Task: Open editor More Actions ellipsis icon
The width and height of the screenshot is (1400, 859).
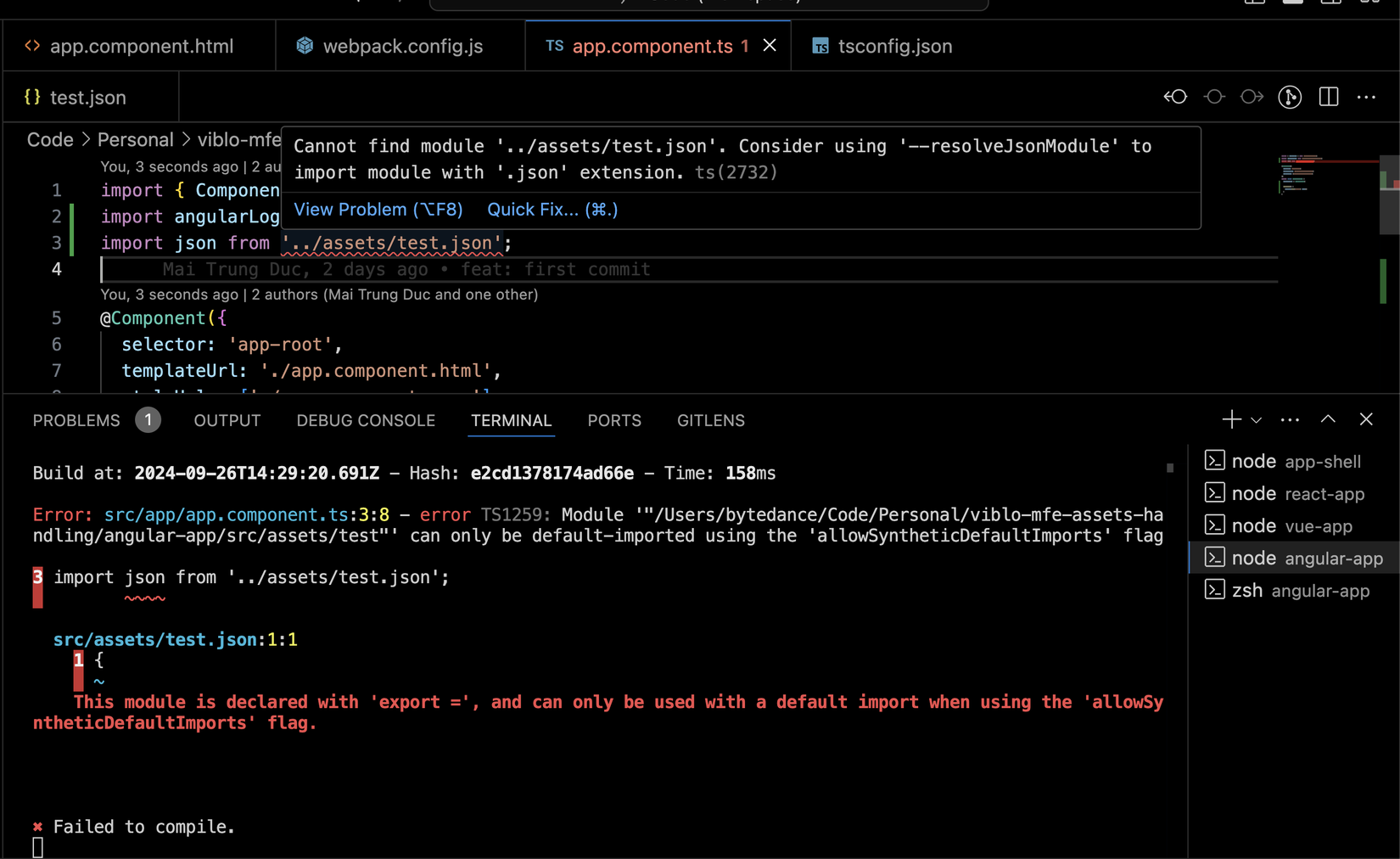Action: (x=1366, y=98)
